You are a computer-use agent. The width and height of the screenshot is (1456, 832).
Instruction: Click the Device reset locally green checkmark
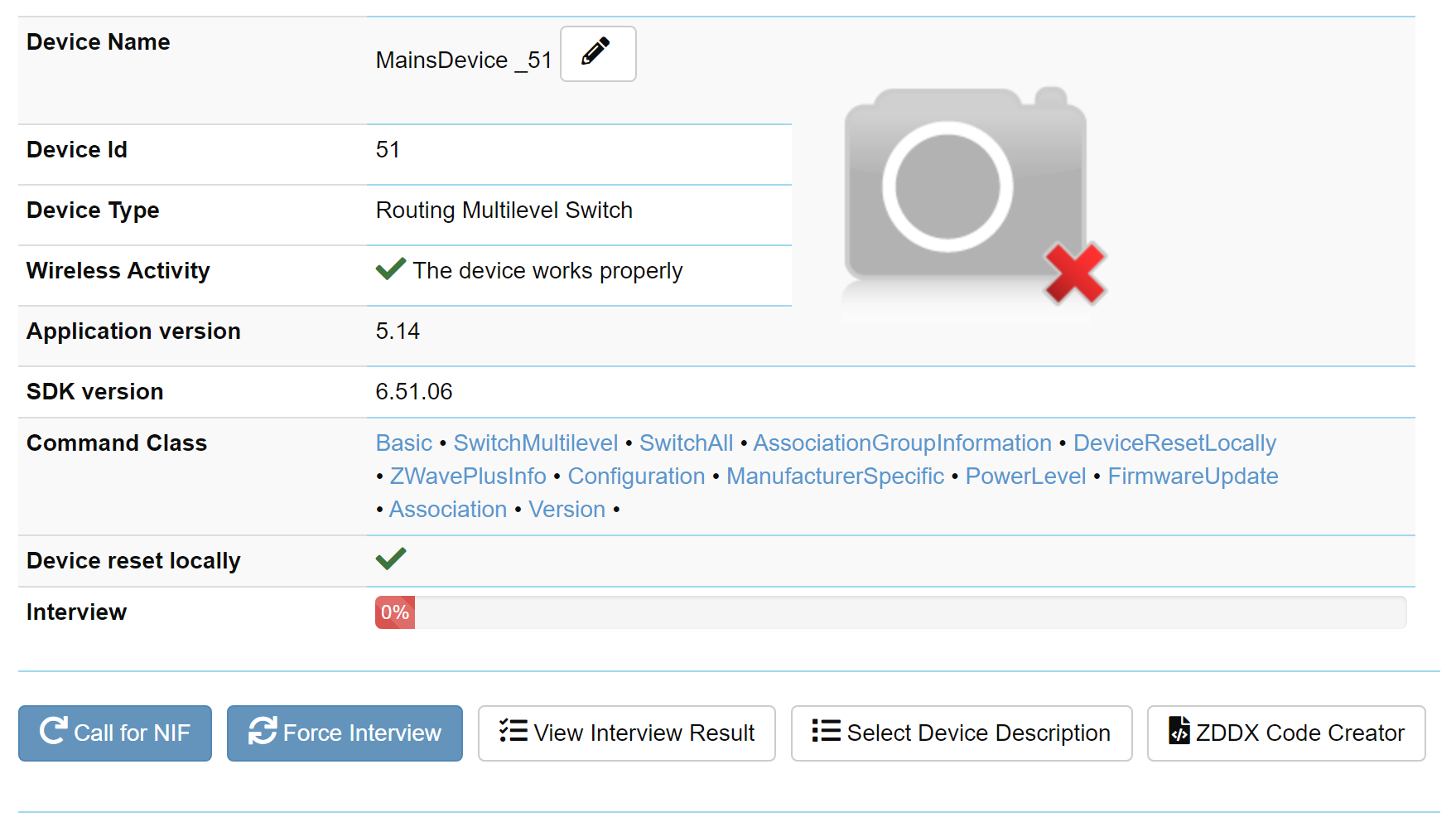pyautogui.click(x=391, y=559)
